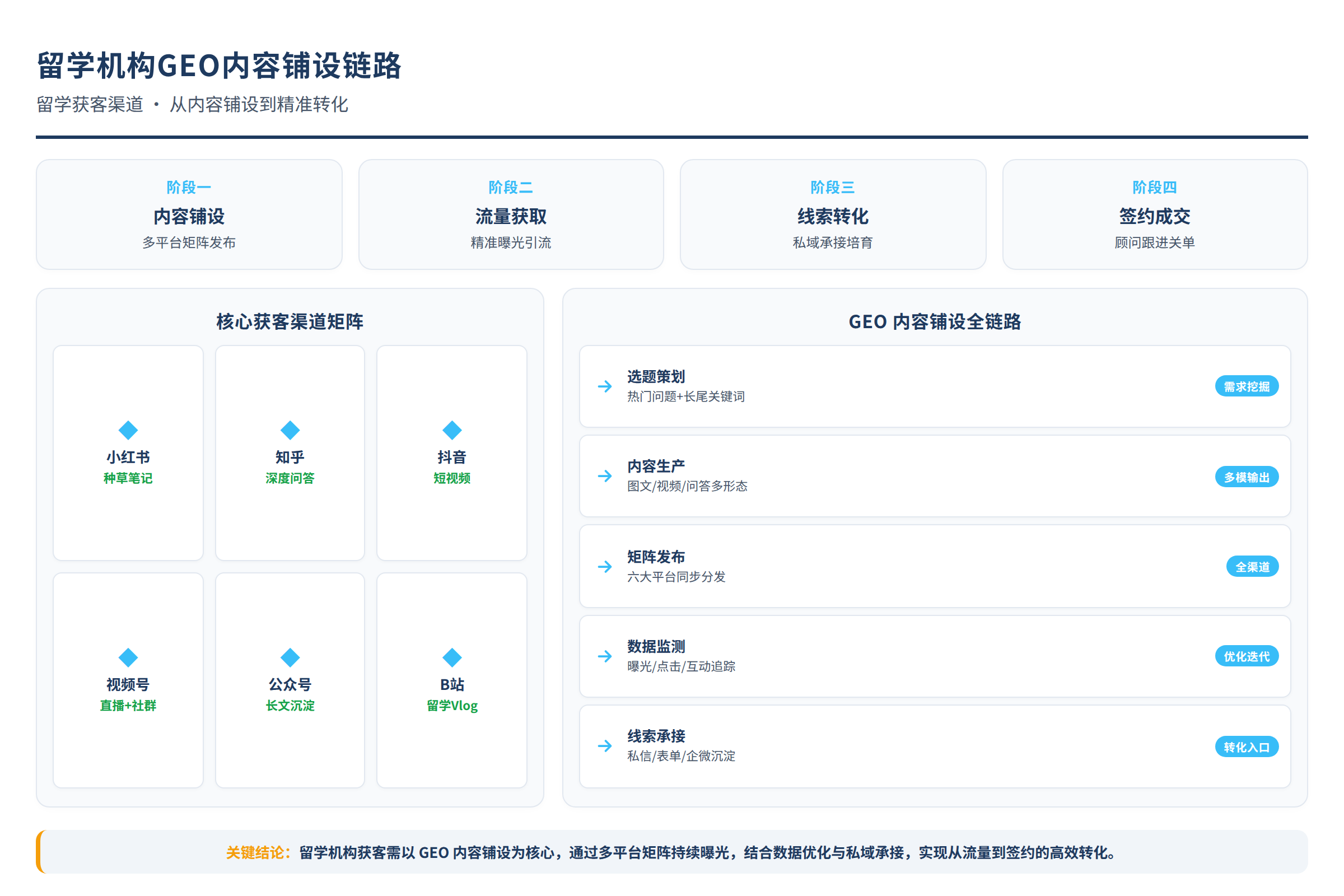Click the 核心获客渠道矩阵 section heading
The width and height of the screenshot is (1344, 896).
click(x=290, y=321)
